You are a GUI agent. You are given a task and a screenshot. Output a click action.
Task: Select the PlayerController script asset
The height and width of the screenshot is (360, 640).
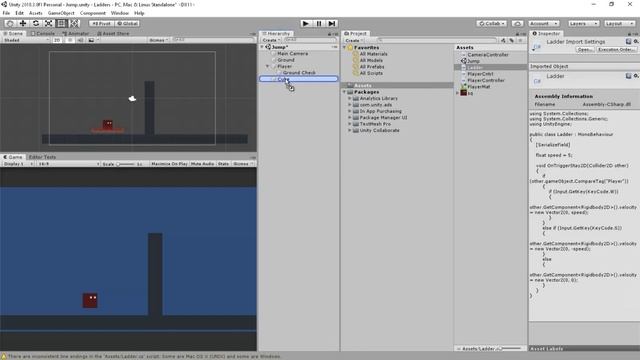(486, 80)
